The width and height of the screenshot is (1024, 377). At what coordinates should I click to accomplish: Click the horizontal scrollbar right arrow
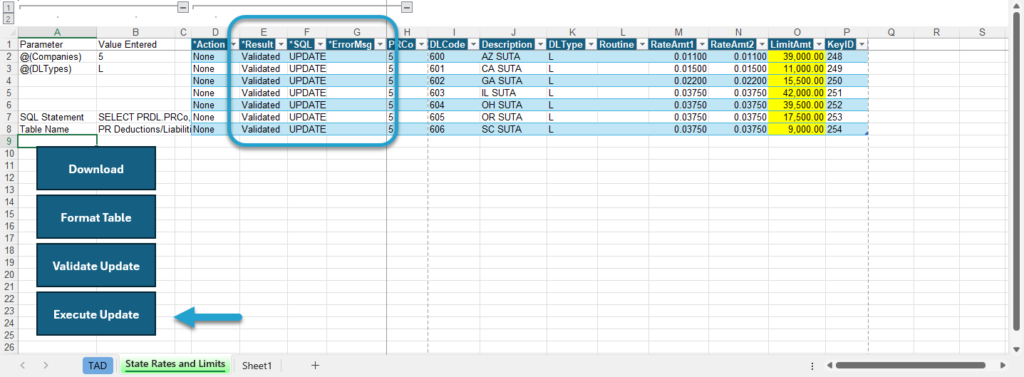tap(1002, 365)
